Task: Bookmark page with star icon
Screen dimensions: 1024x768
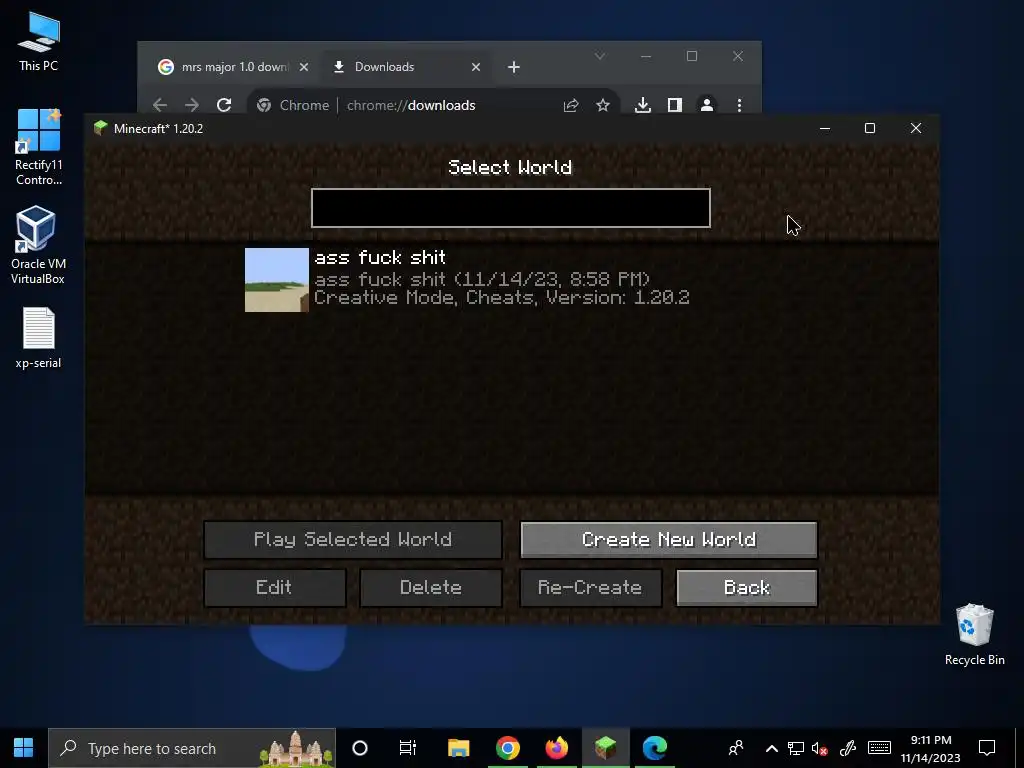Action: pos(603,105)
